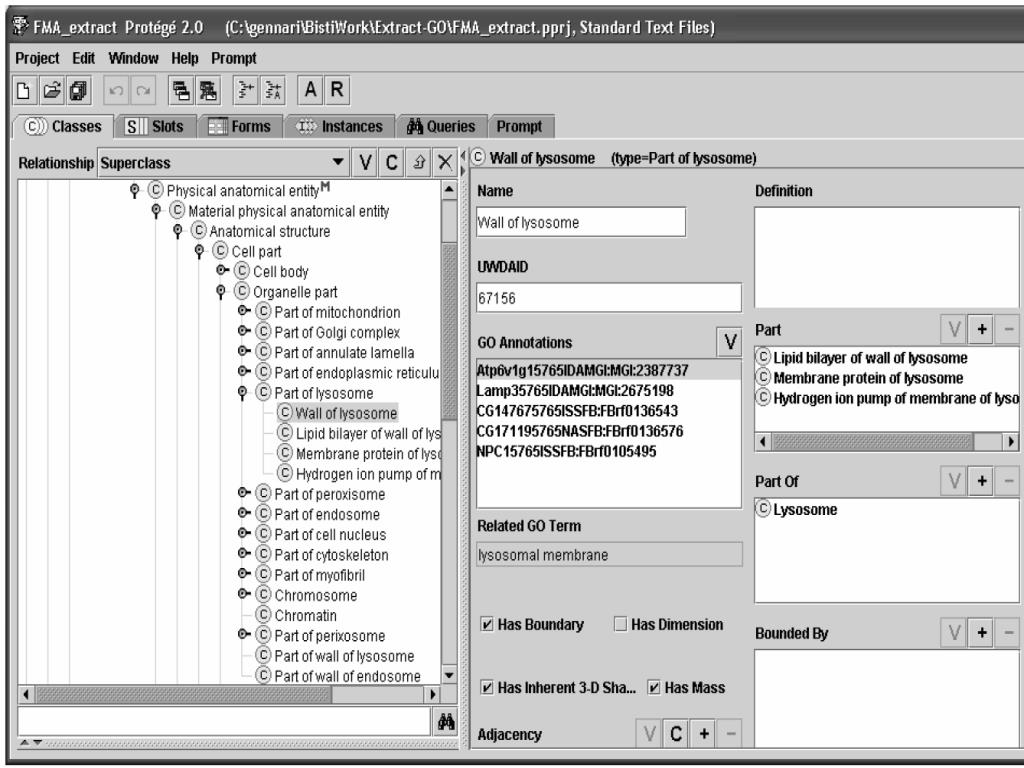Click the class tree horizontal scrollbar thumb
This screenshot has height=768, width=1024.
[x=184, y=694]
